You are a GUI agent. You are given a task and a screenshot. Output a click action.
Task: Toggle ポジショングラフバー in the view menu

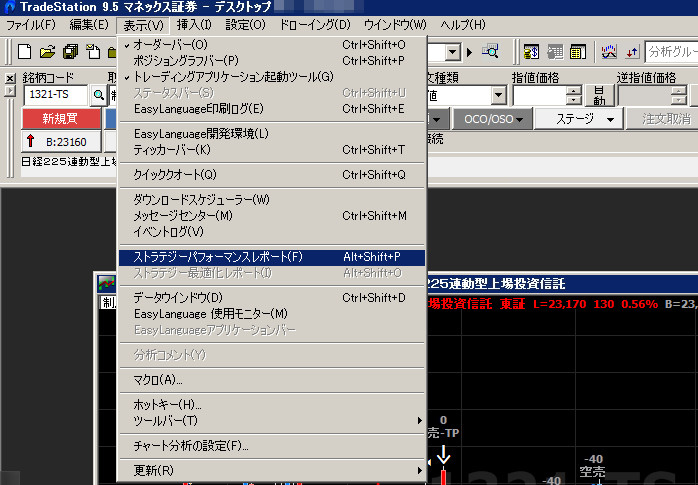point(185,61)
